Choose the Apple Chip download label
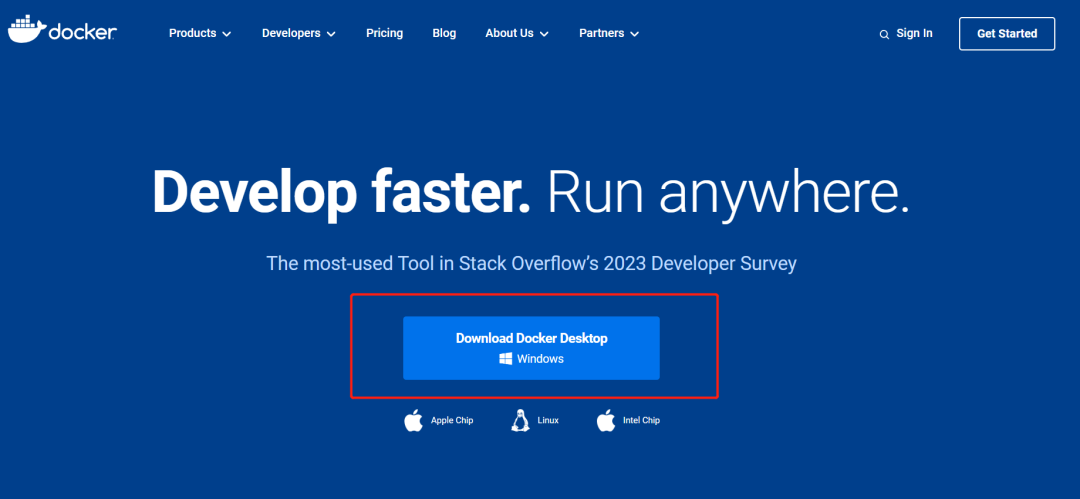Image resolution: width=1080 pixels, height=499 pixels. (452, 420)
